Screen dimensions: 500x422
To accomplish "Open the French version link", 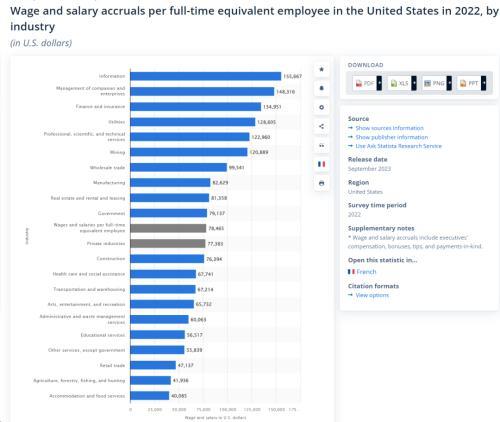I will (366, 272).
